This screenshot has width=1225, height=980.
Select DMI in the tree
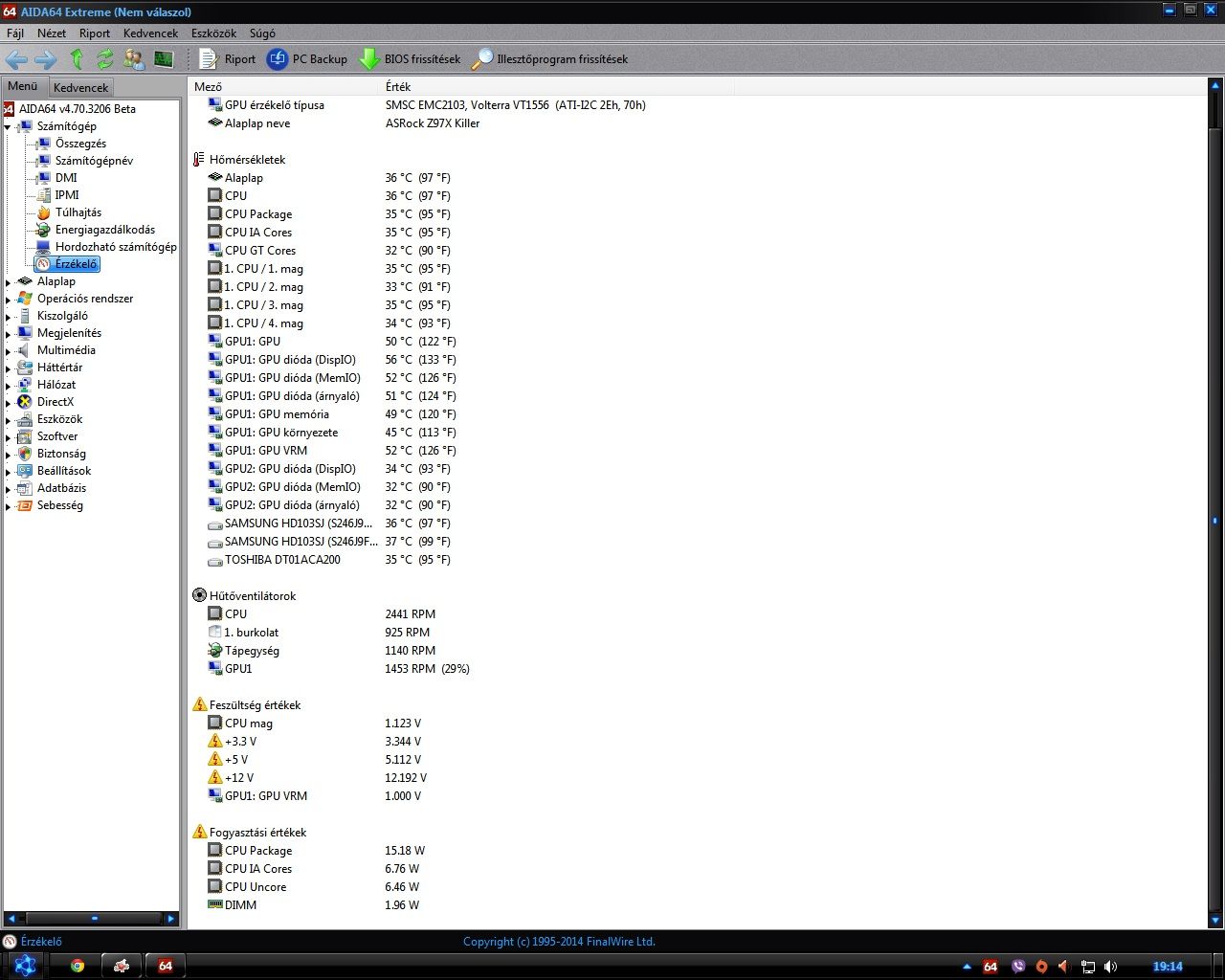pos(66,178)
